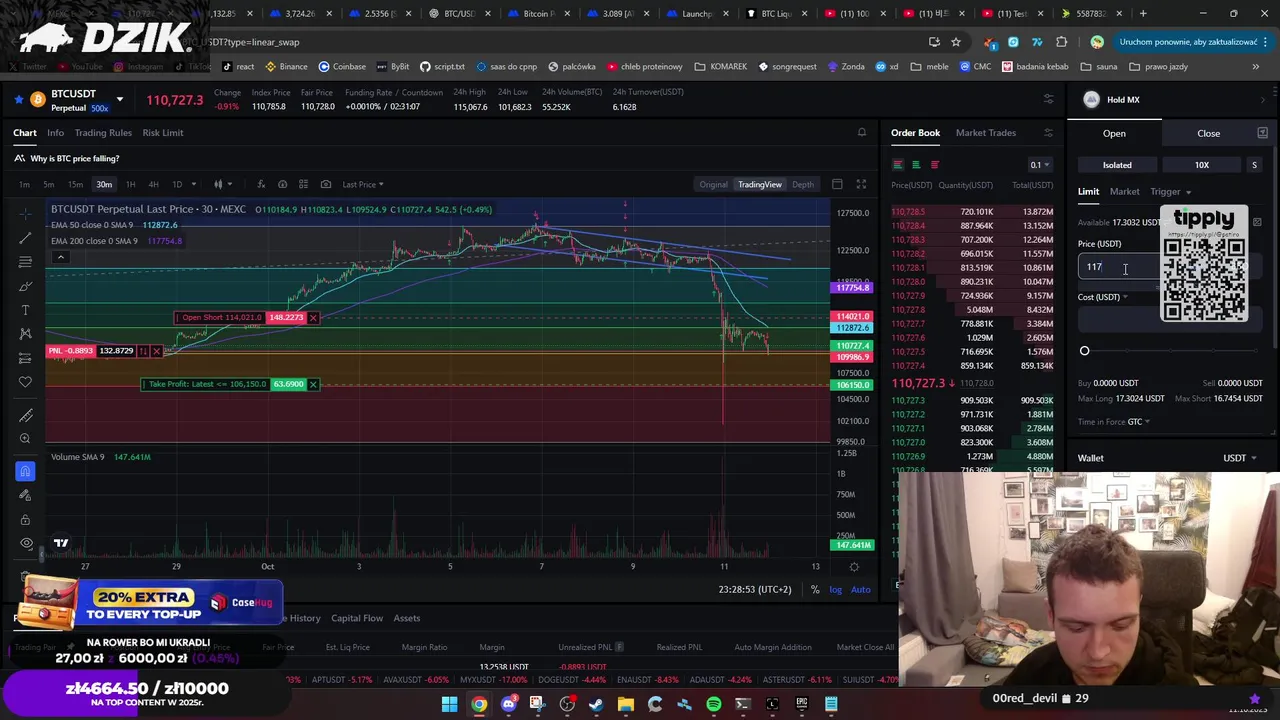Open Wallet USDT currency dropdown
Screen dimensions: 1280x720
point(1240,458)
